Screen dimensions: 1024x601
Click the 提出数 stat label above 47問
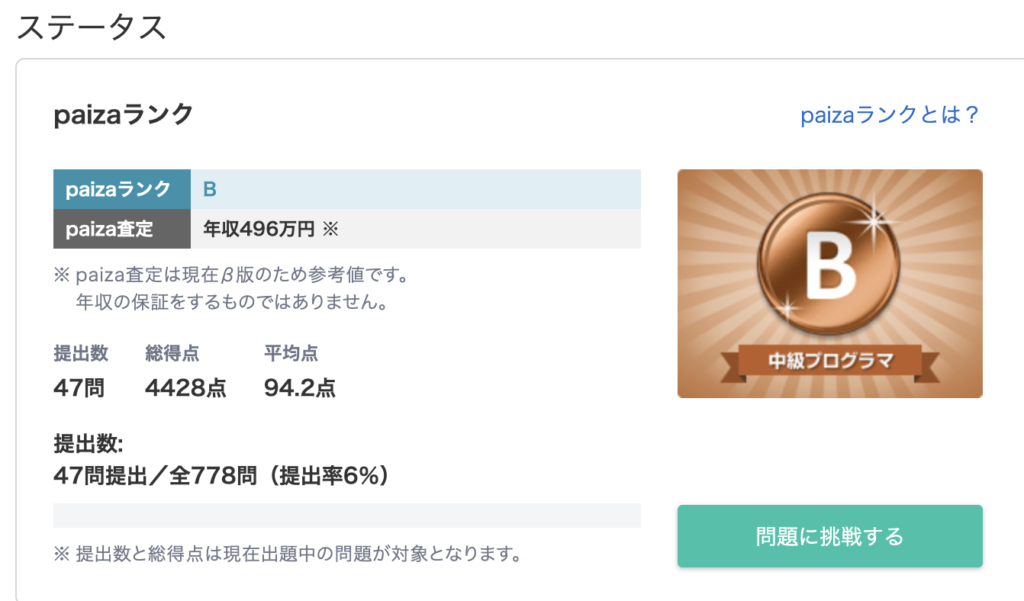[x=80, y=353]
